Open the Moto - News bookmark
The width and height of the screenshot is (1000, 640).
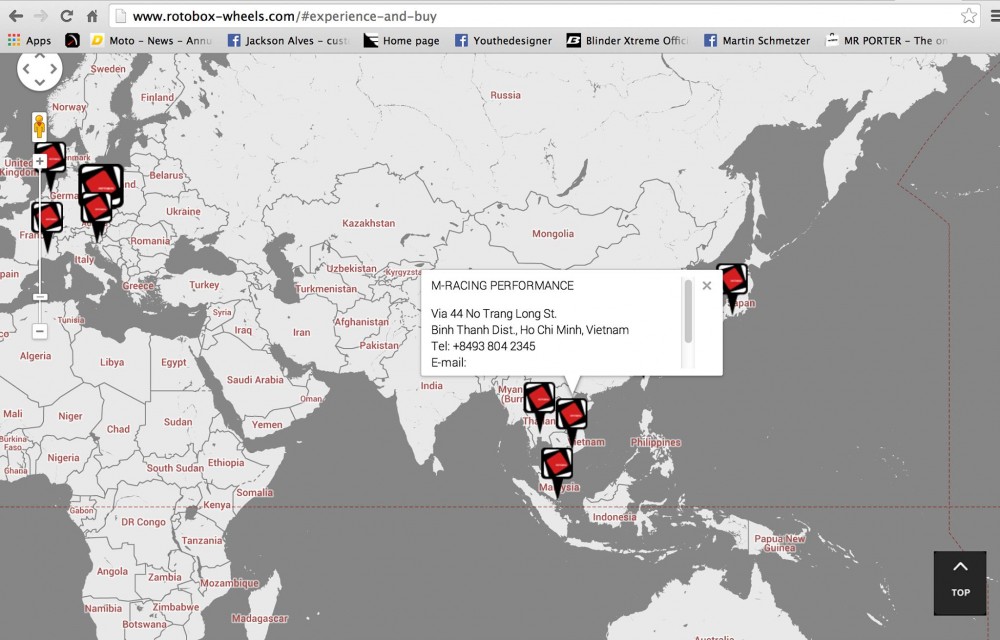coord(151,41)
